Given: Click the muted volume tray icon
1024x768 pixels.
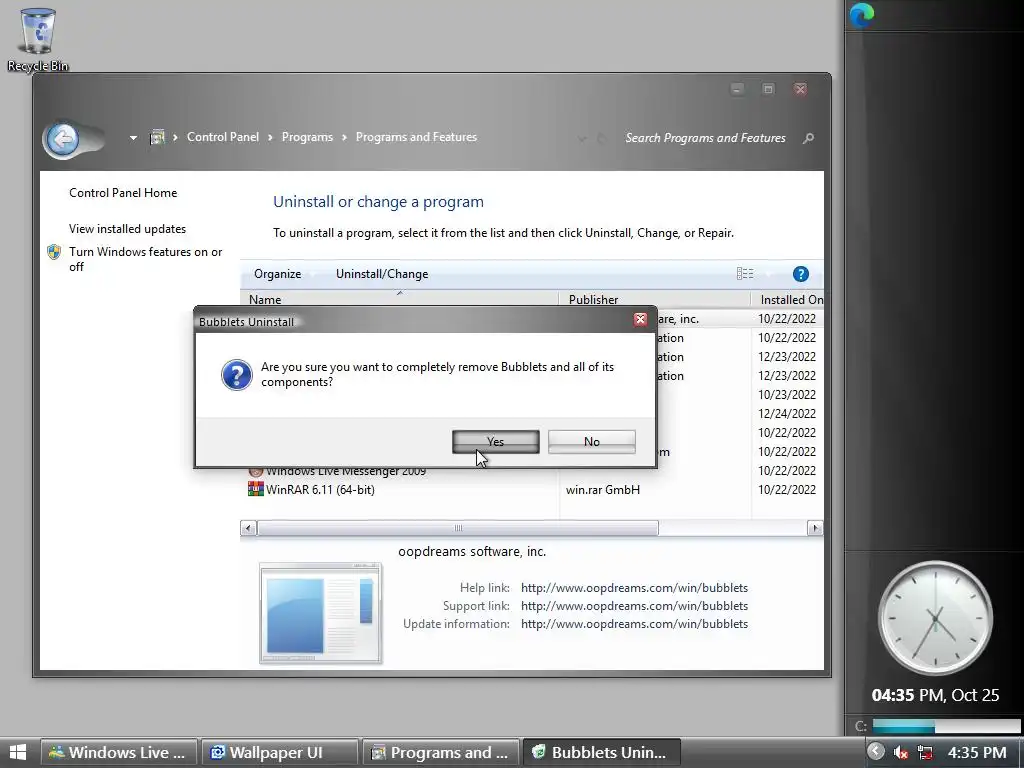Looking at the screenshot, I should point(901,753).
